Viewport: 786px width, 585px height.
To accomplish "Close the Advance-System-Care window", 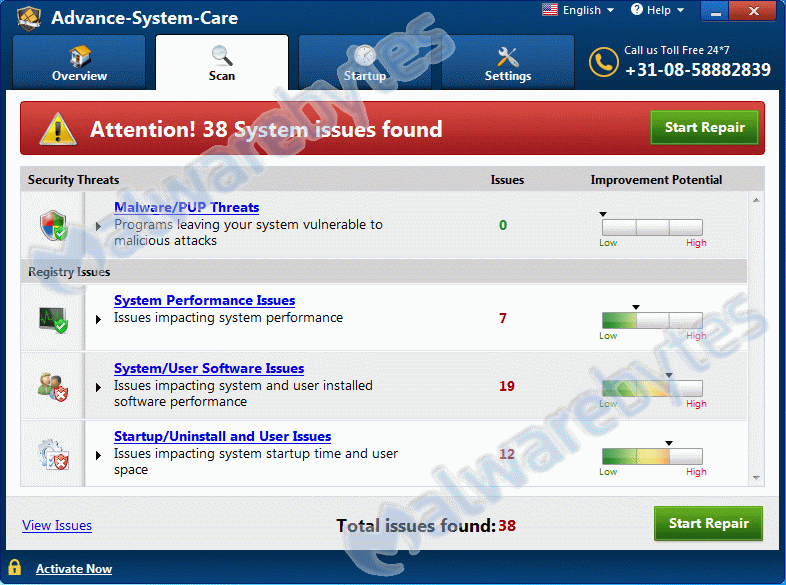I will (x=753, y=12).
